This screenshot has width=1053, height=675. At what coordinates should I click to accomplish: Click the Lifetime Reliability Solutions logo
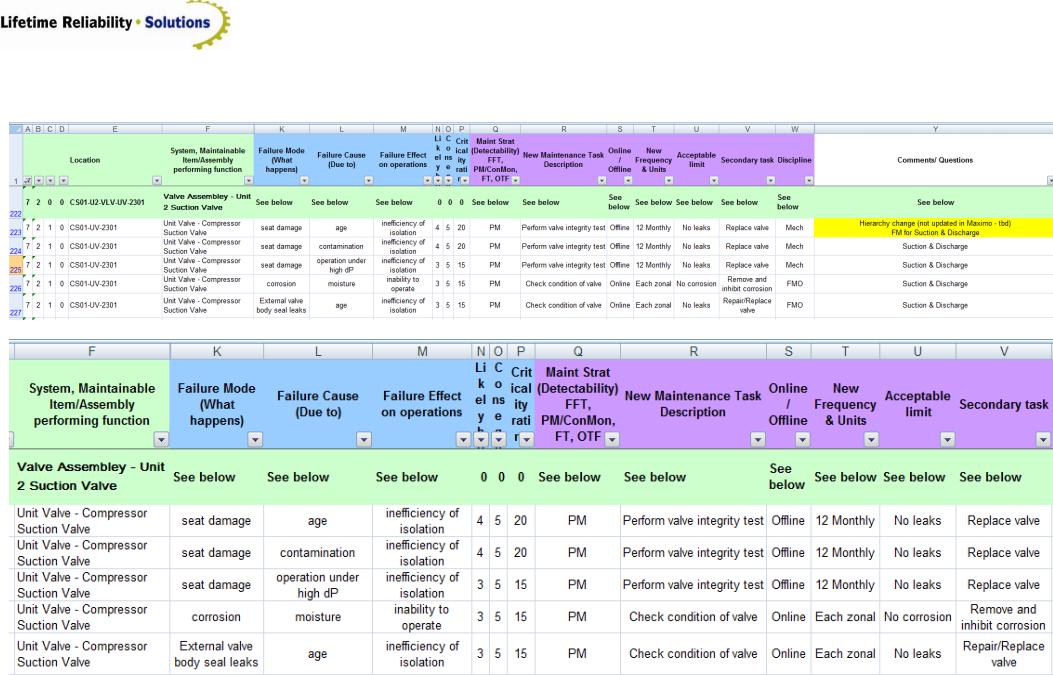[x=116, y=24]
